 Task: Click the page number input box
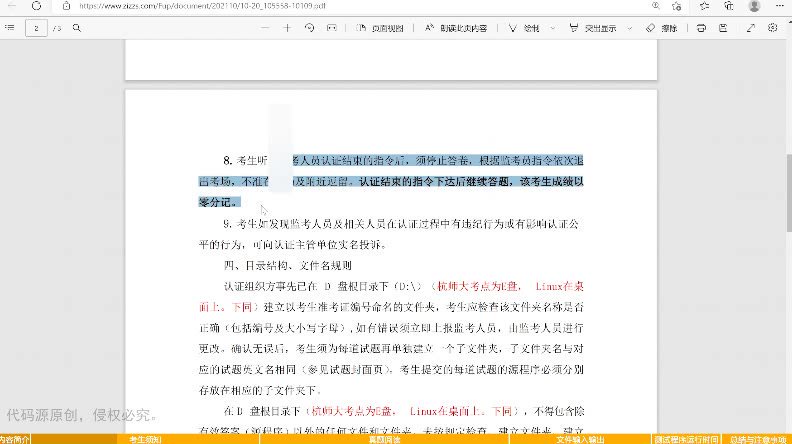(38, 28)
